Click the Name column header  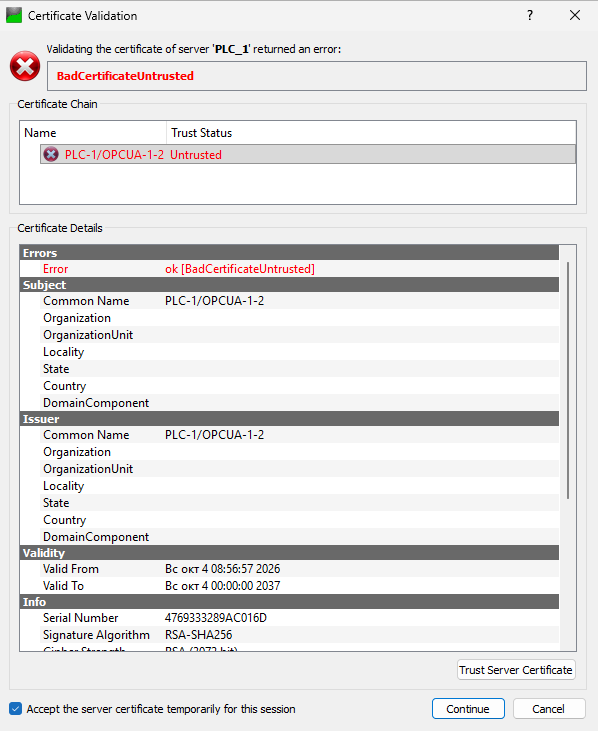pyautogui.click(x=93, y=133)
